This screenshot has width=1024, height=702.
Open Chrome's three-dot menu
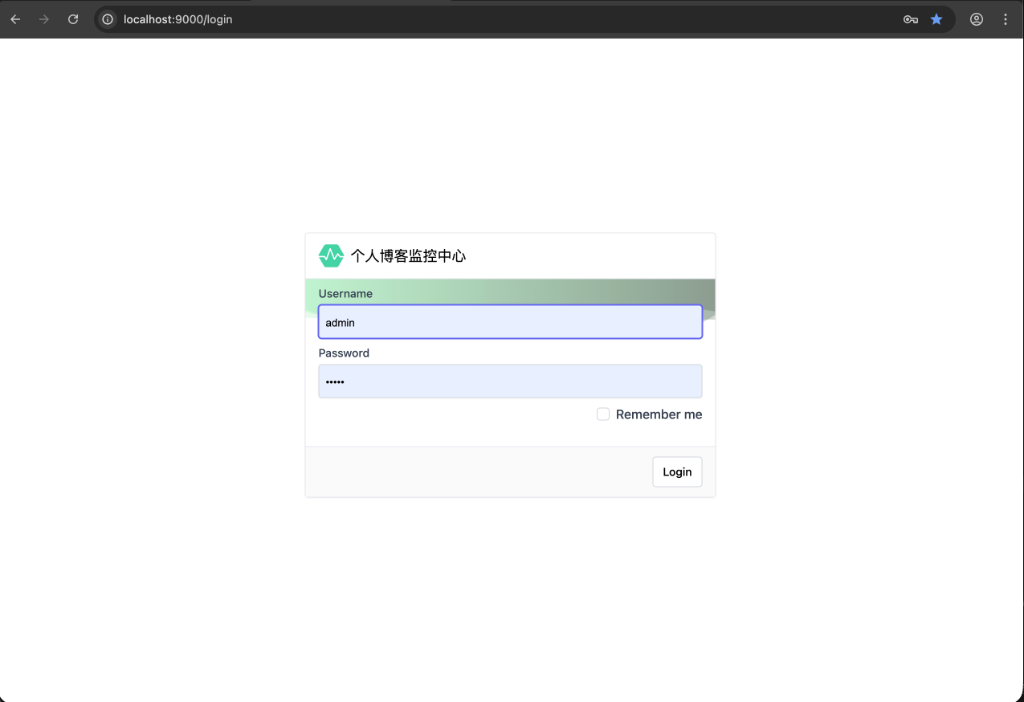coord(1005,19)
